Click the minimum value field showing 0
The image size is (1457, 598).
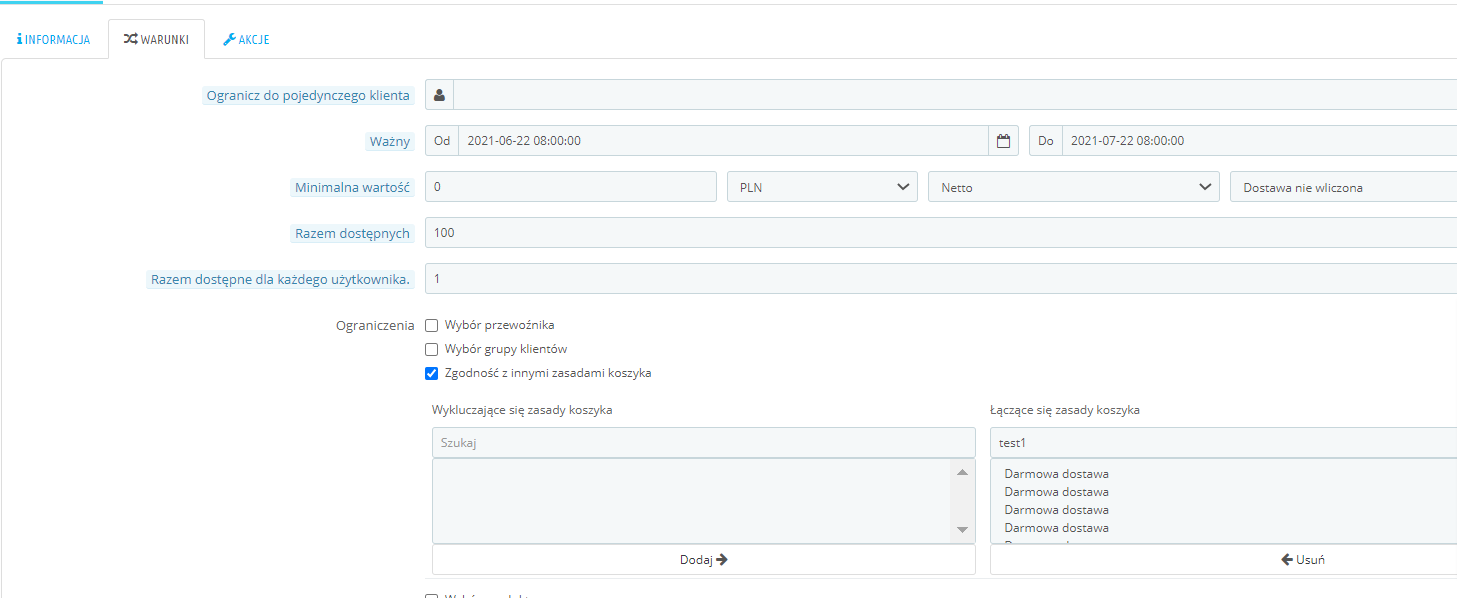571,187
